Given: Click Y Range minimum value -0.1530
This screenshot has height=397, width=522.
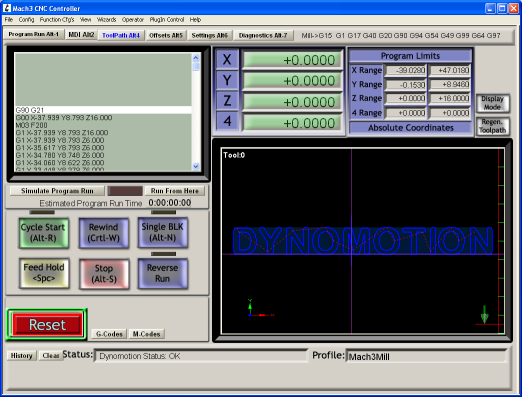Looking at the screenshot, I should click(406, 85).
